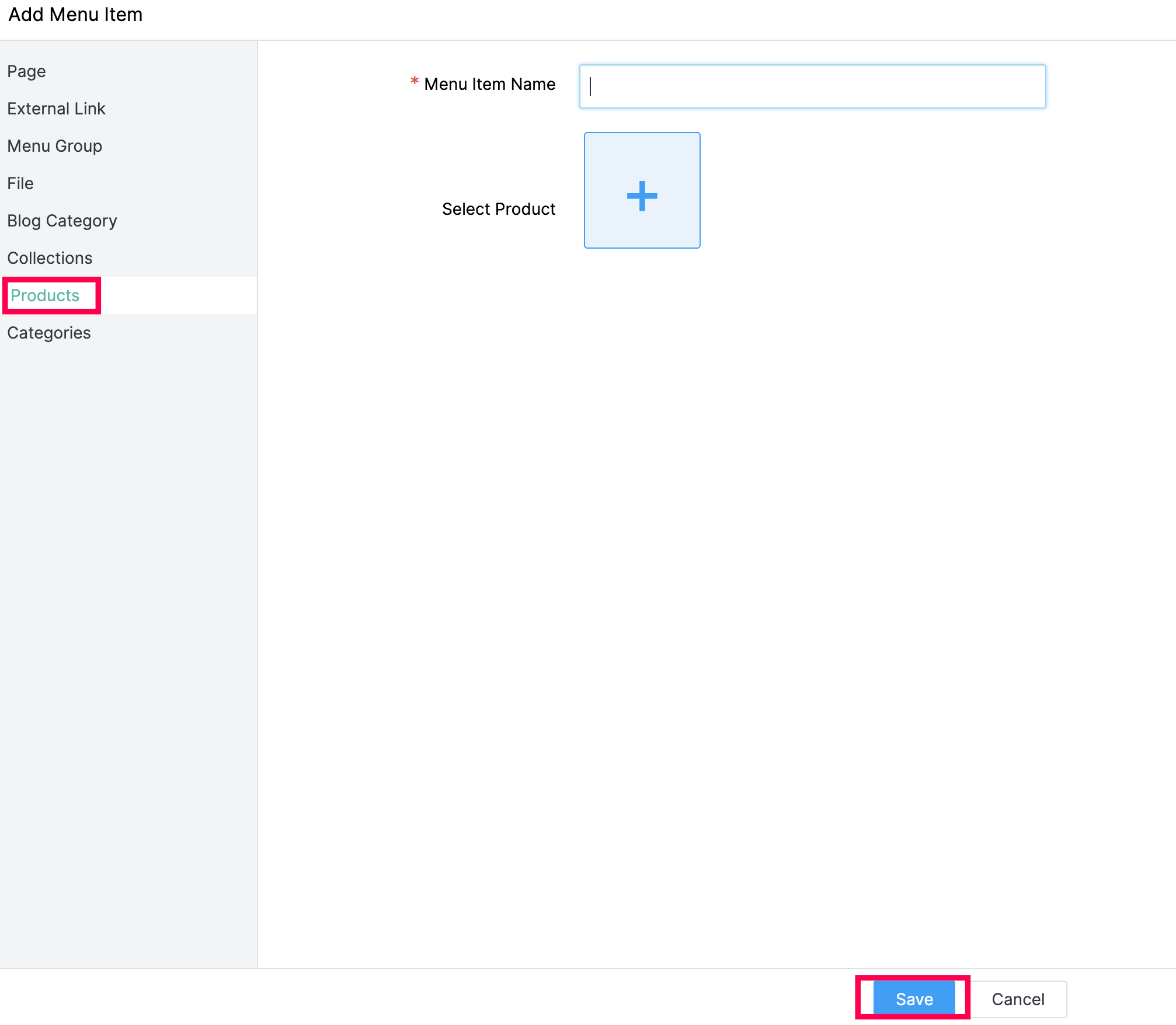Switch to Menu Group option
Viewport: 1176px width, 1025px height.
click(54, 146)
